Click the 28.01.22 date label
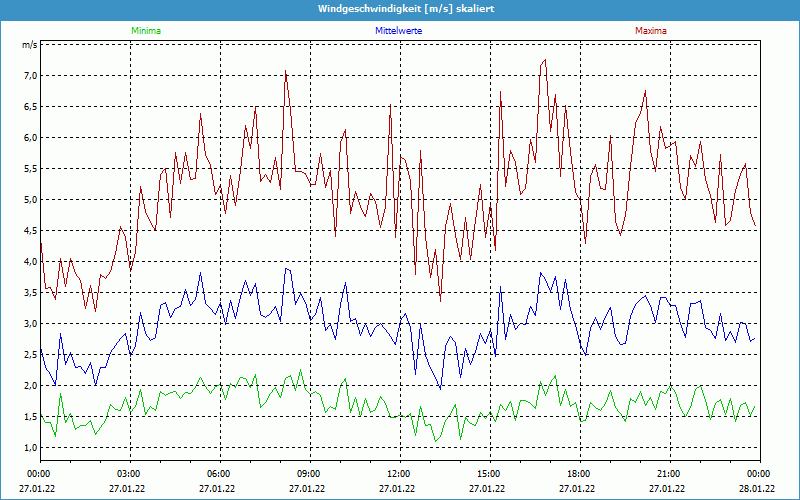The height and width of the screenshot is (500, 800). pos(757,489)
